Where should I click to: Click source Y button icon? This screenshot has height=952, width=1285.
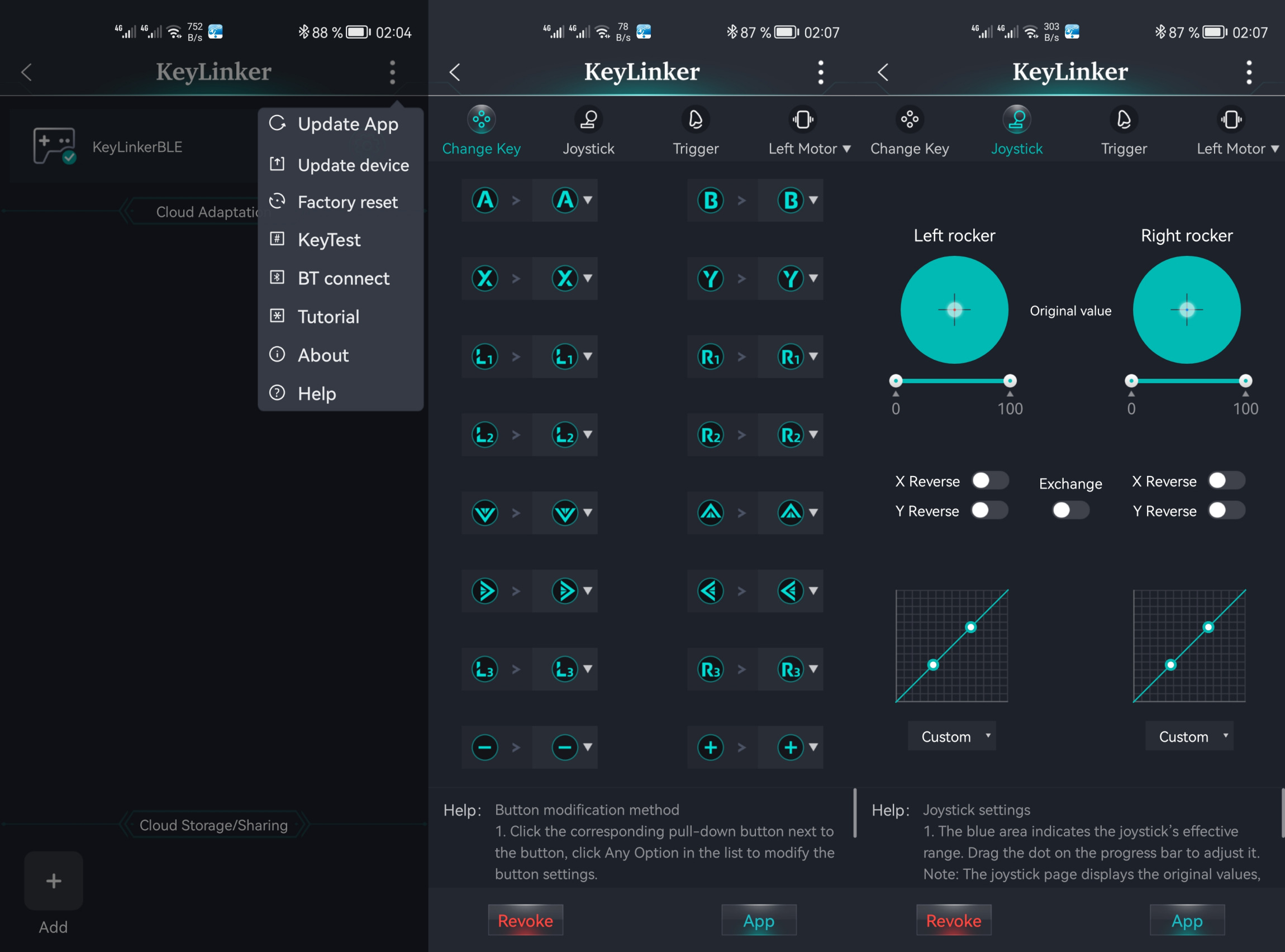(711, 278)
